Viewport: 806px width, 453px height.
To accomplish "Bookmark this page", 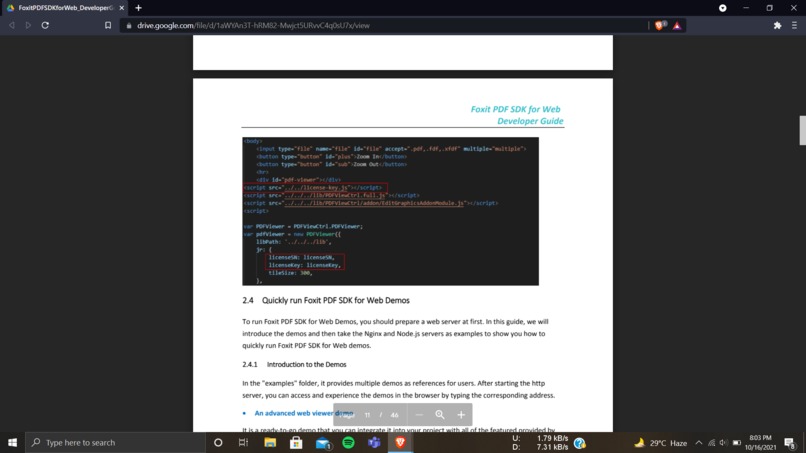I will [x=108, y=25].
